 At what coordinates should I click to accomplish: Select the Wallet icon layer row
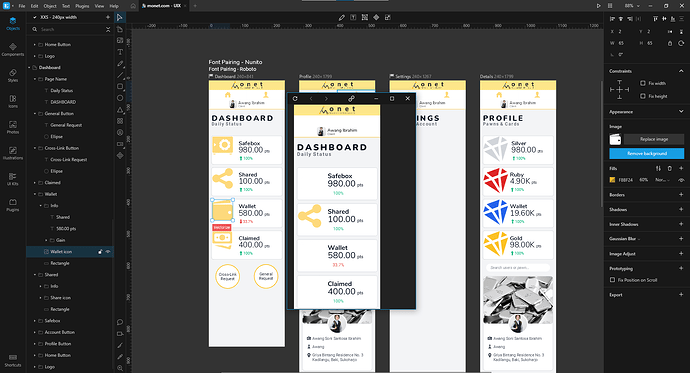pyautogui.click(x=70, y=252)
